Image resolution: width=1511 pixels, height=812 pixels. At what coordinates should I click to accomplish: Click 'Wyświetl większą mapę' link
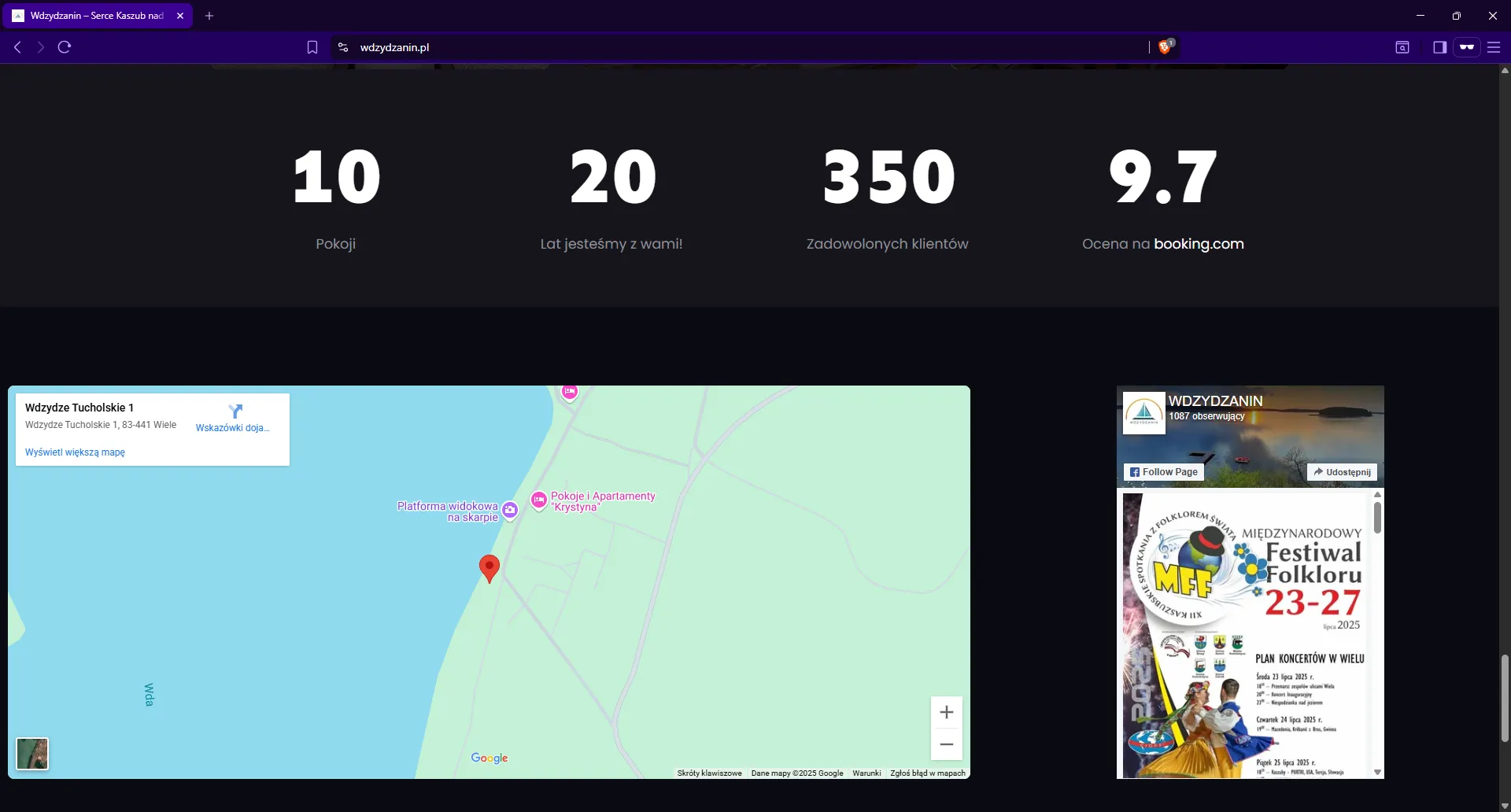click(75, 452)
